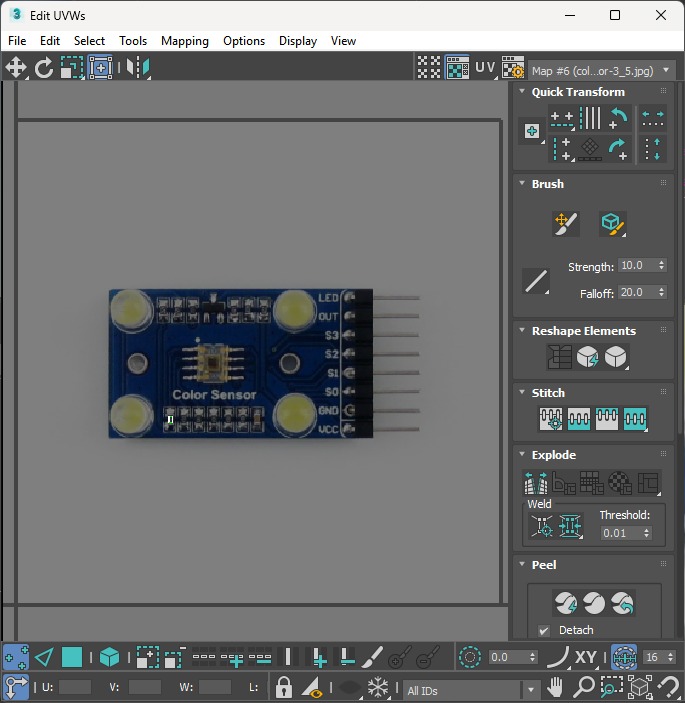Image resolution: width=685 pixels, height=703 pixels.
Task: Select the Rotate Selected Subobject tool
Action: click(43, 68)
